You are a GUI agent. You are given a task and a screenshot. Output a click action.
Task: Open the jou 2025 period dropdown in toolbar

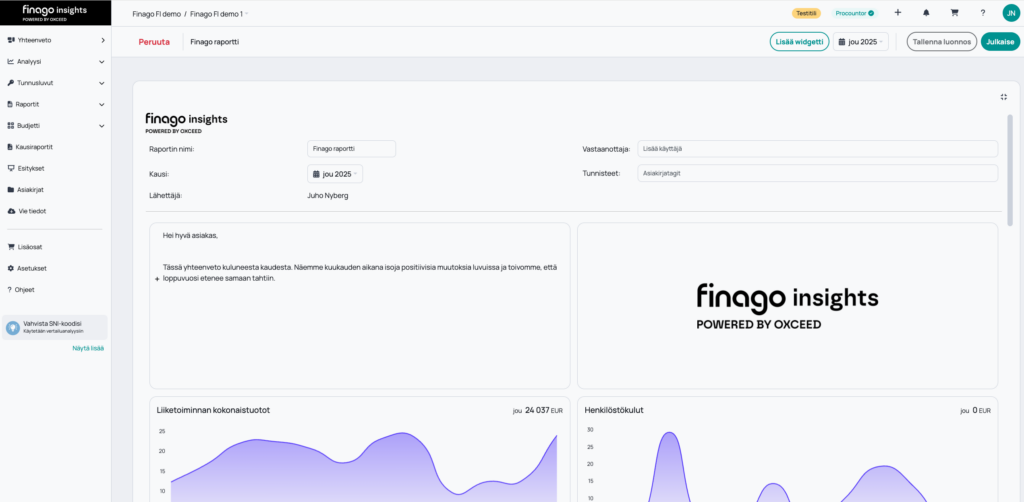click(x=861, y=42)
